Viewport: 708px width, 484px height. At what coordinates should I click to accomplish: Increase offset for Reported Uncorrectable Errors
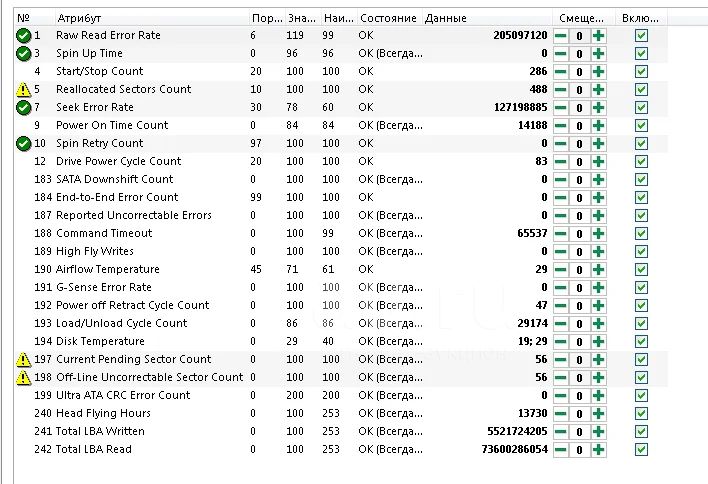coord(598,216)
